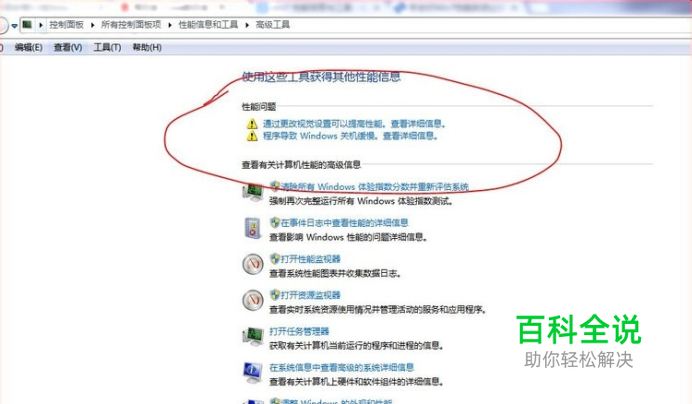The image size is (692, 404).
Task: Open 在系统信息中查看高级的系统详细信息 link
Action: (x=342, y=367)
